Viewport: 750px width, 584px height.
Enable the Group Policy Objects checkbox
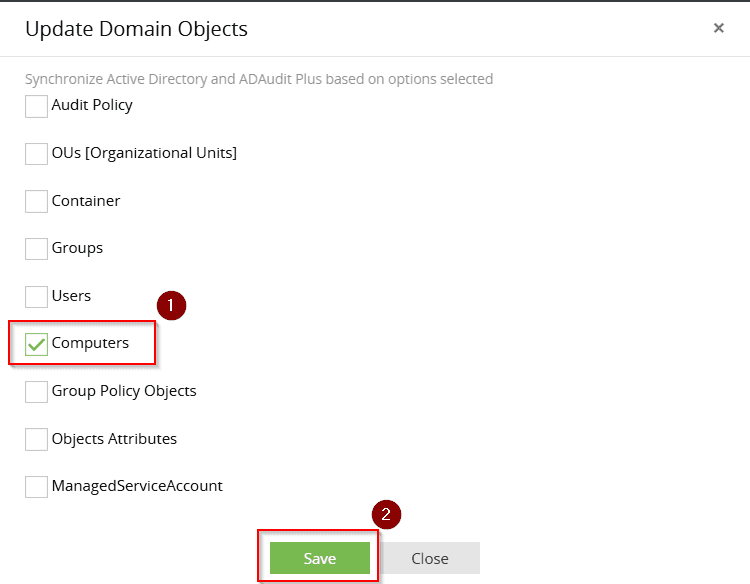pos(36,391)
